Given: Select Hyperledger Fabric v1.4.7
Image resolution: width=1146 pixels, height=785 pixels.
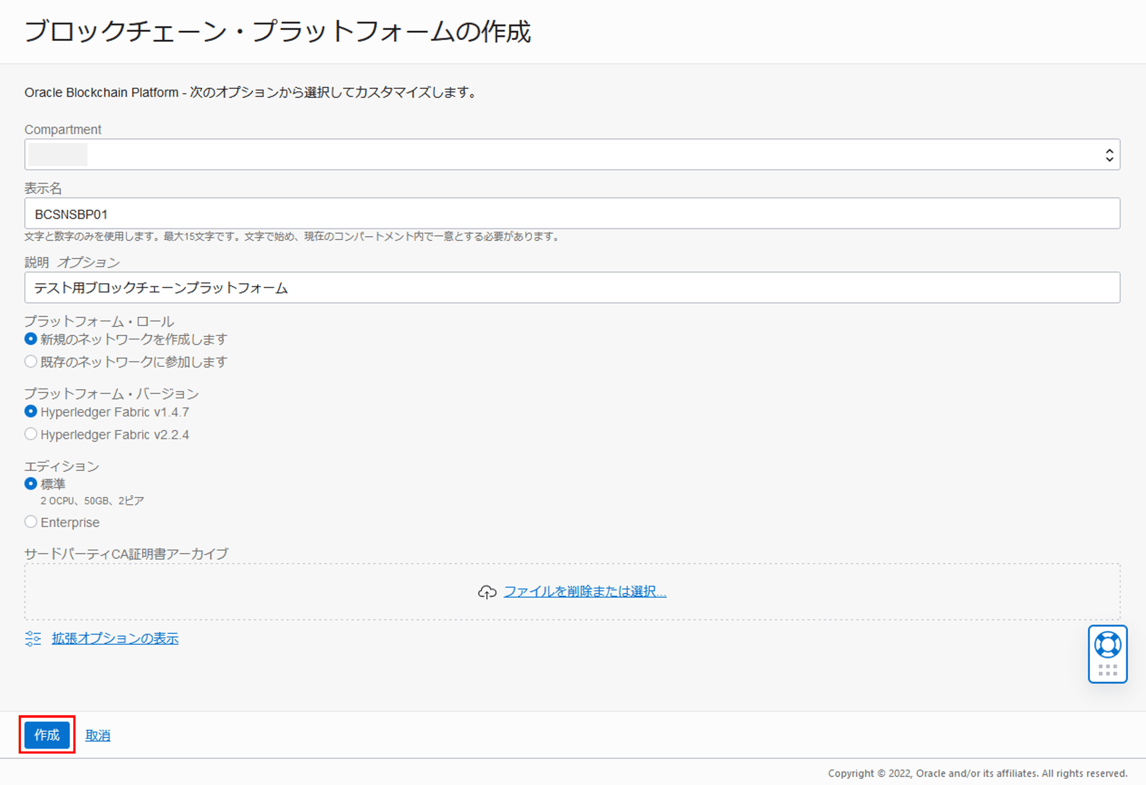Looking at the screenshot, I should point(29,411).
